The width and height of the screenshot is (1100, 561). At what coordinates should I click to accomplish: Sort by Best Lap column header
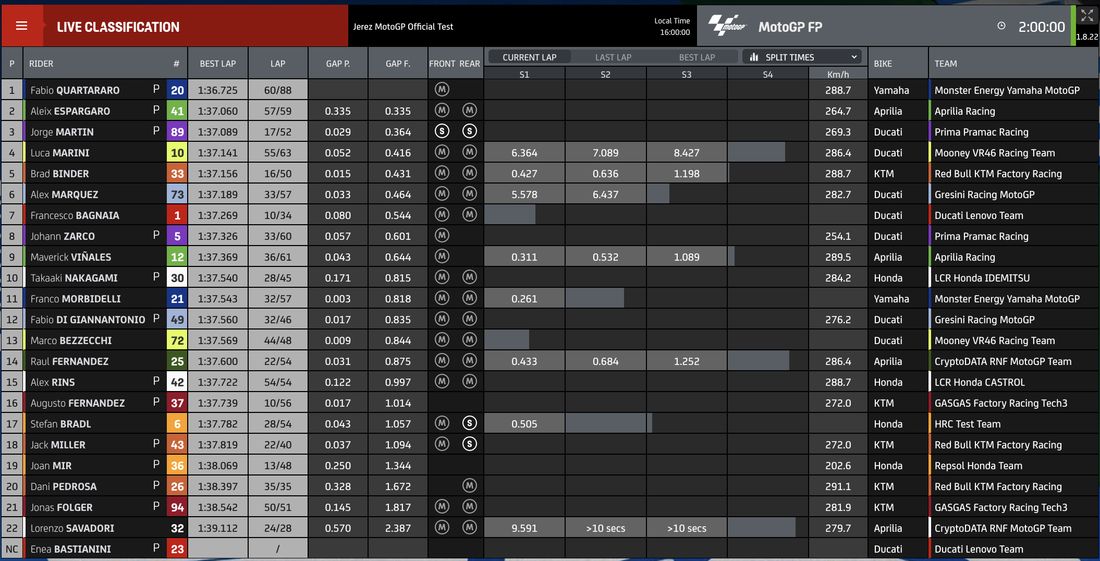coord(217,63)
